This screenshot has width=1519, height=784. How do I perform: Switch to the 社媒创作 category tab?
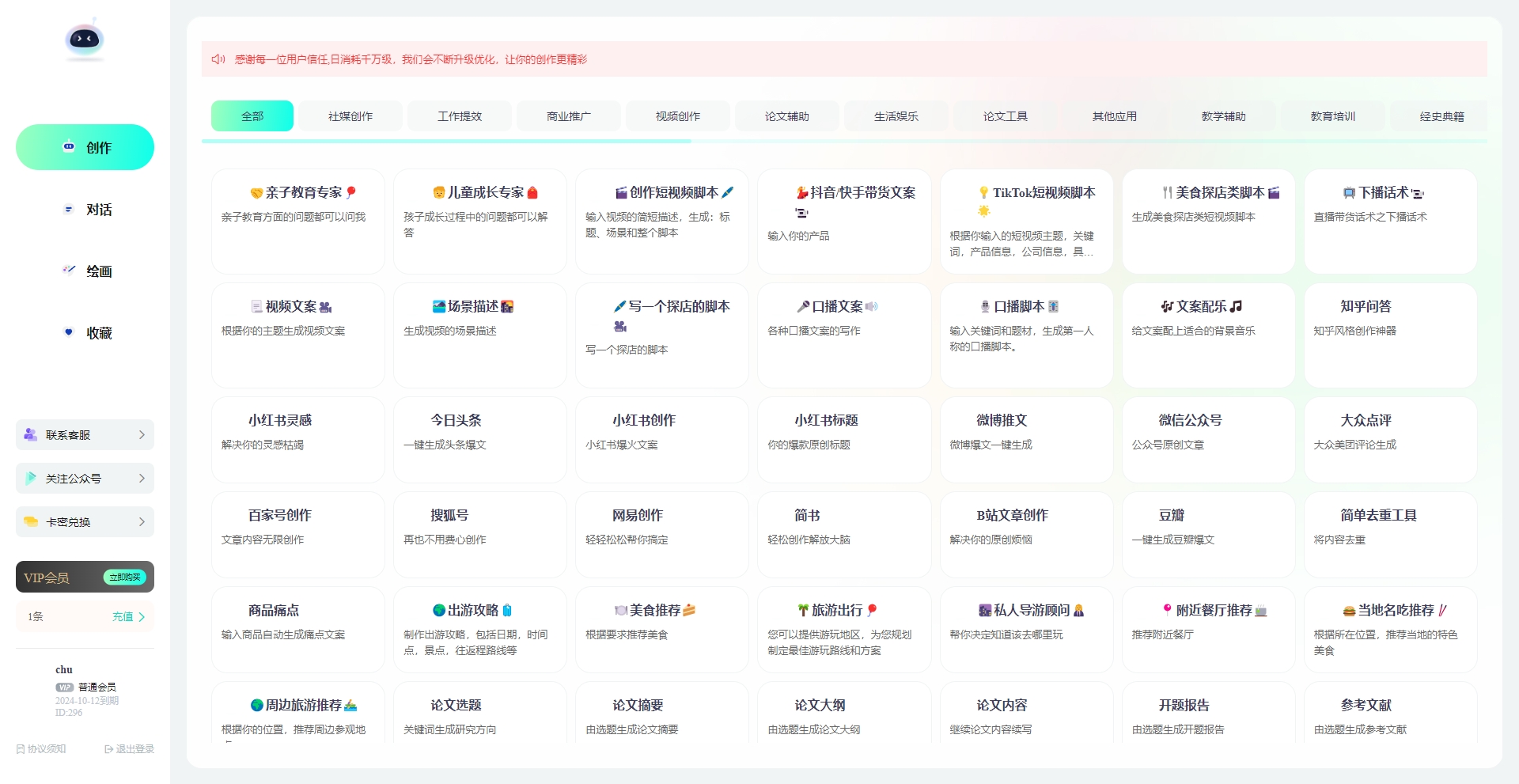pos(350,116)
